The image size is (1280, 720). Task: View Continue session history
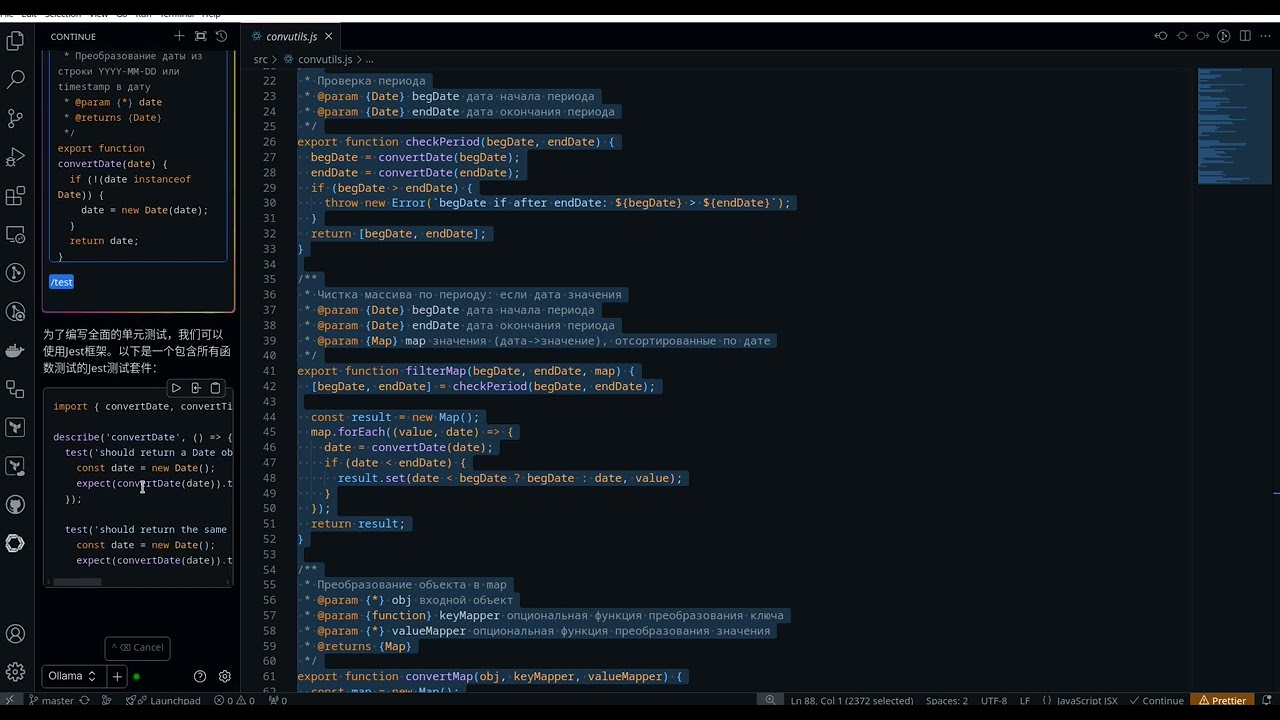221,36
